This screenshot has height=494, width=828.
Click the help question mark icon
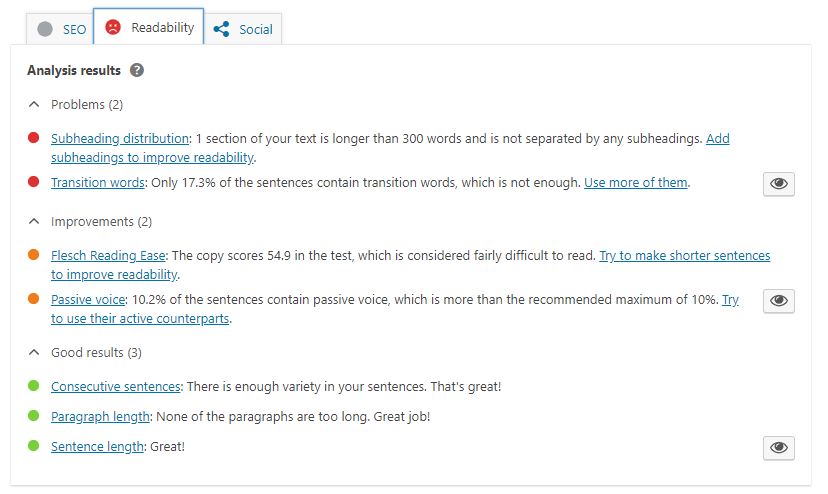(x=137, y=70)
